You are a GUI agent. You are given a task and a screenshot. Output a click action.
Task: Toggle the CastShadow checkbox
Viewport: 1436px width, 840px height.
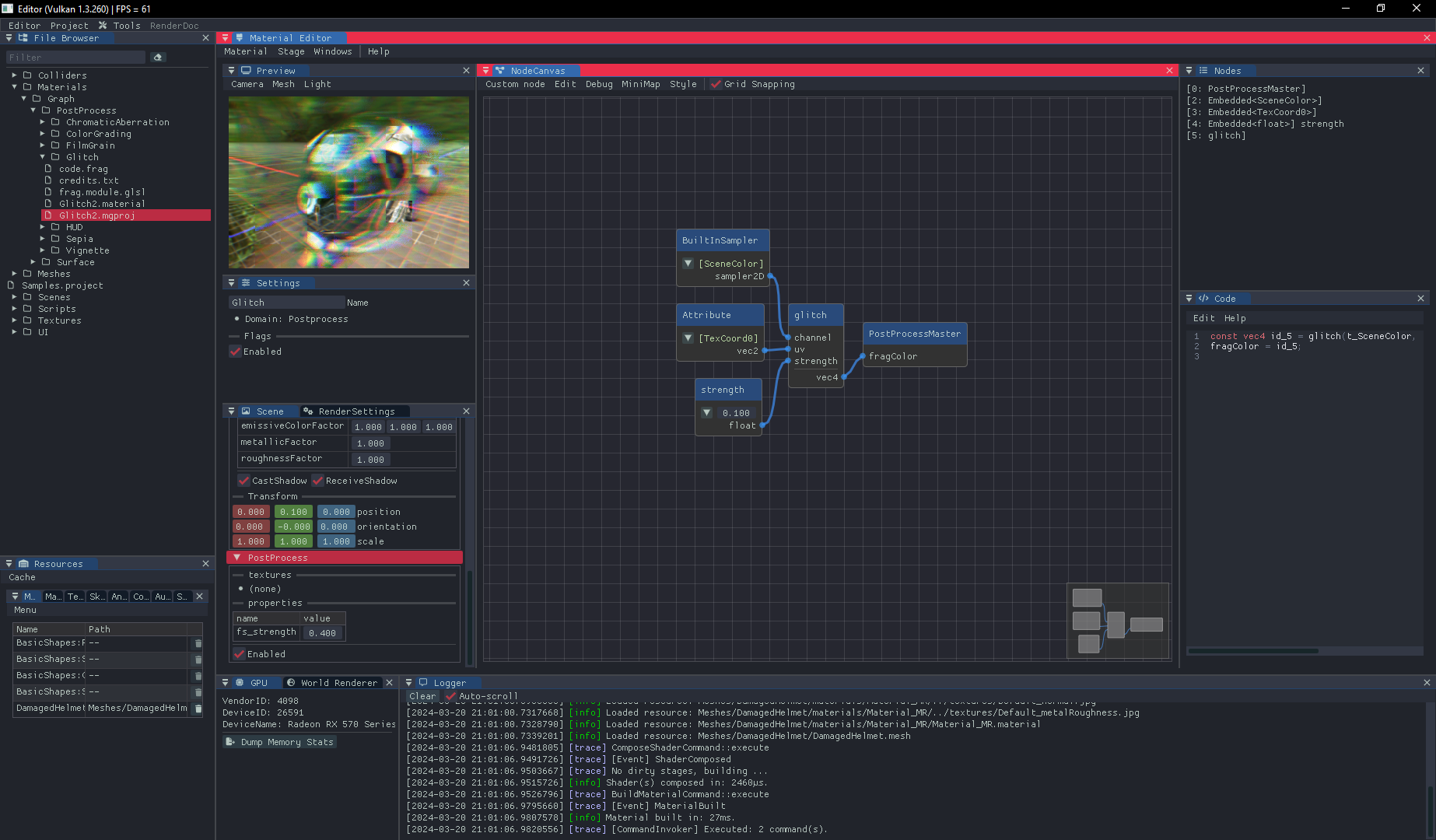[244, 481]
